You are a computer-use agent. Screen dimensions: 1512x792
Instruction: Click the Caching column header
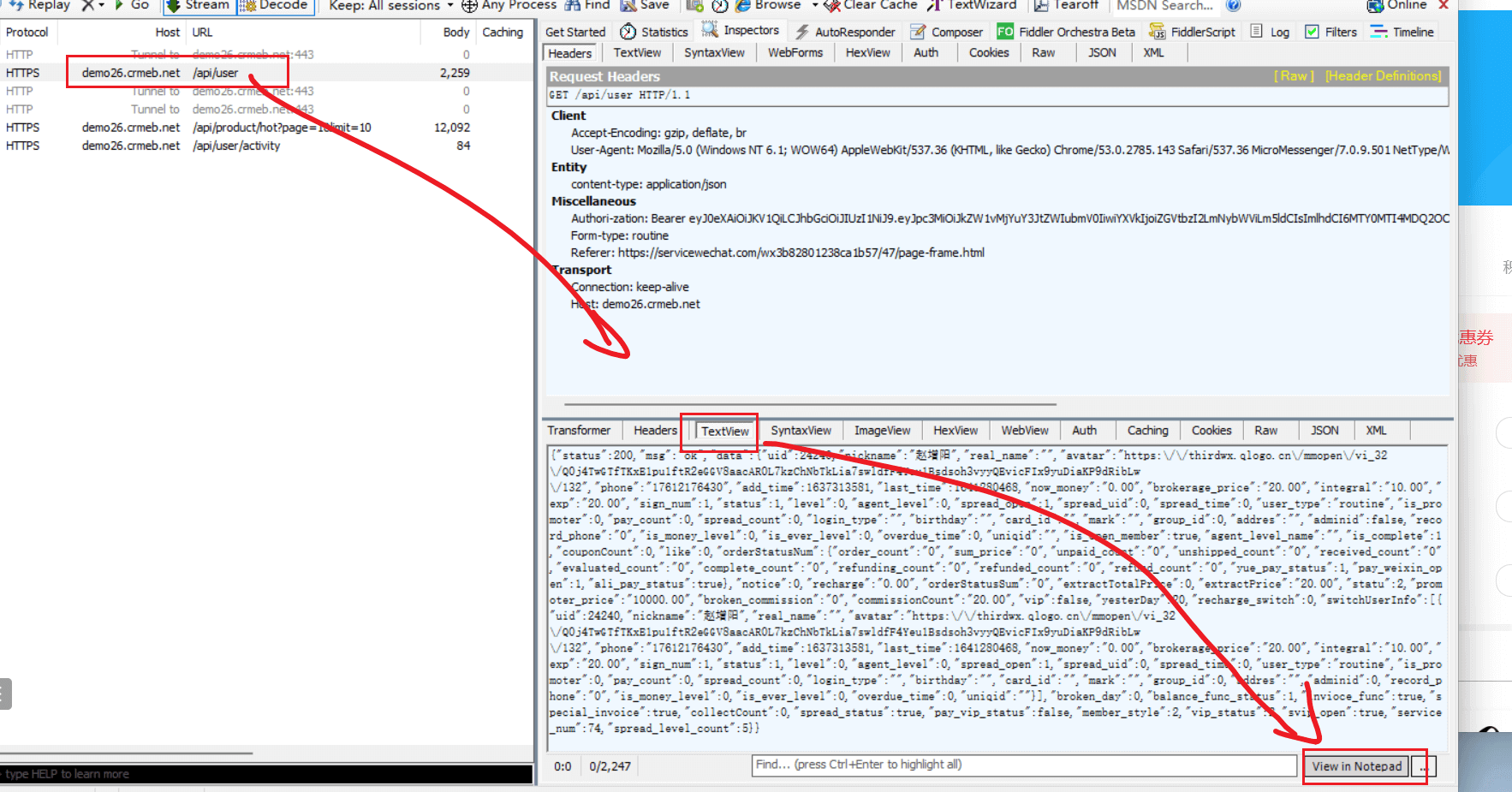(x=503, y=33)
